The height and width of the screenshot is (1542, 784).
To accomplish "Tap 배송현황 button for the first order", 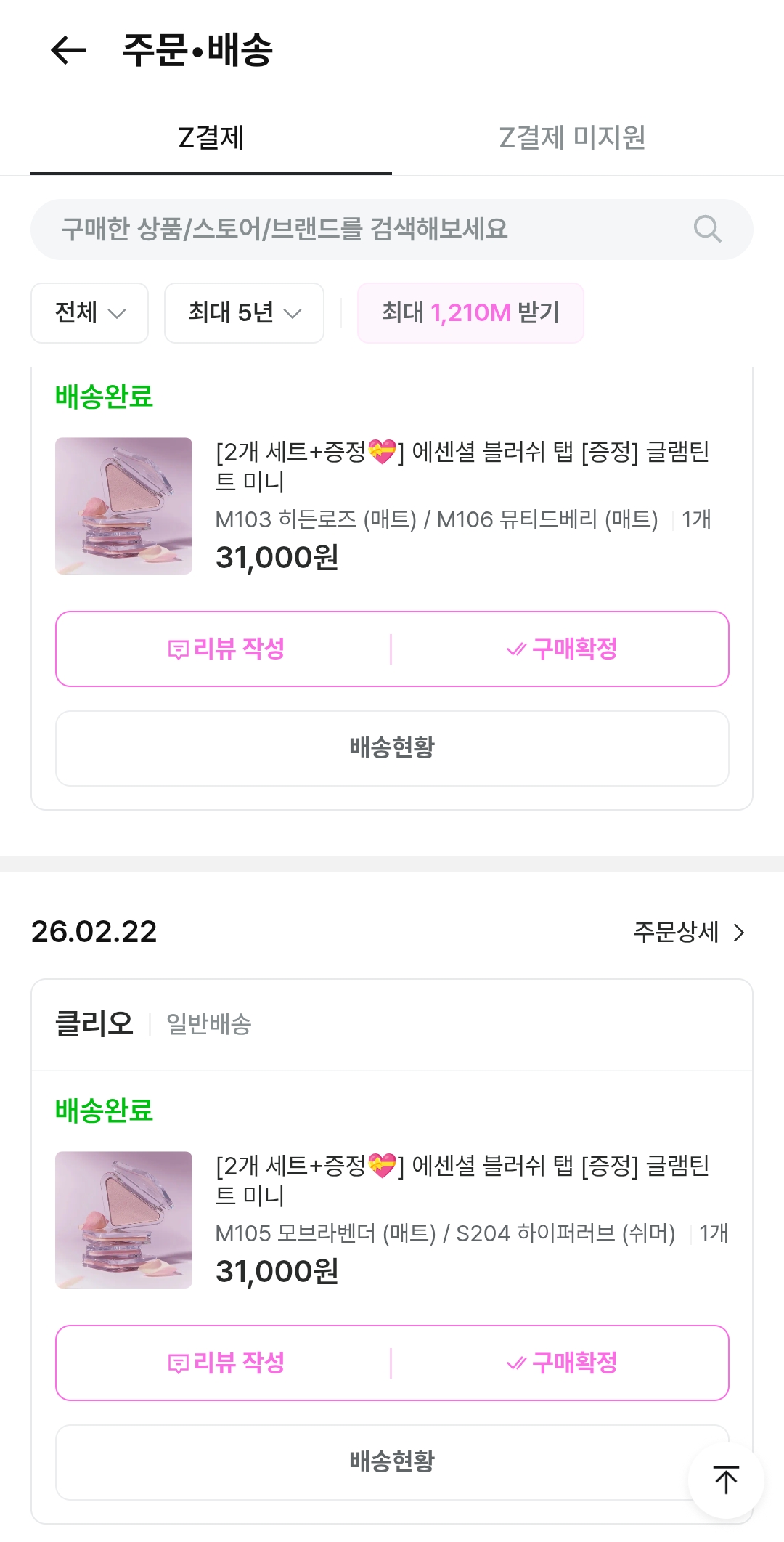I will (x=392, y=748).
